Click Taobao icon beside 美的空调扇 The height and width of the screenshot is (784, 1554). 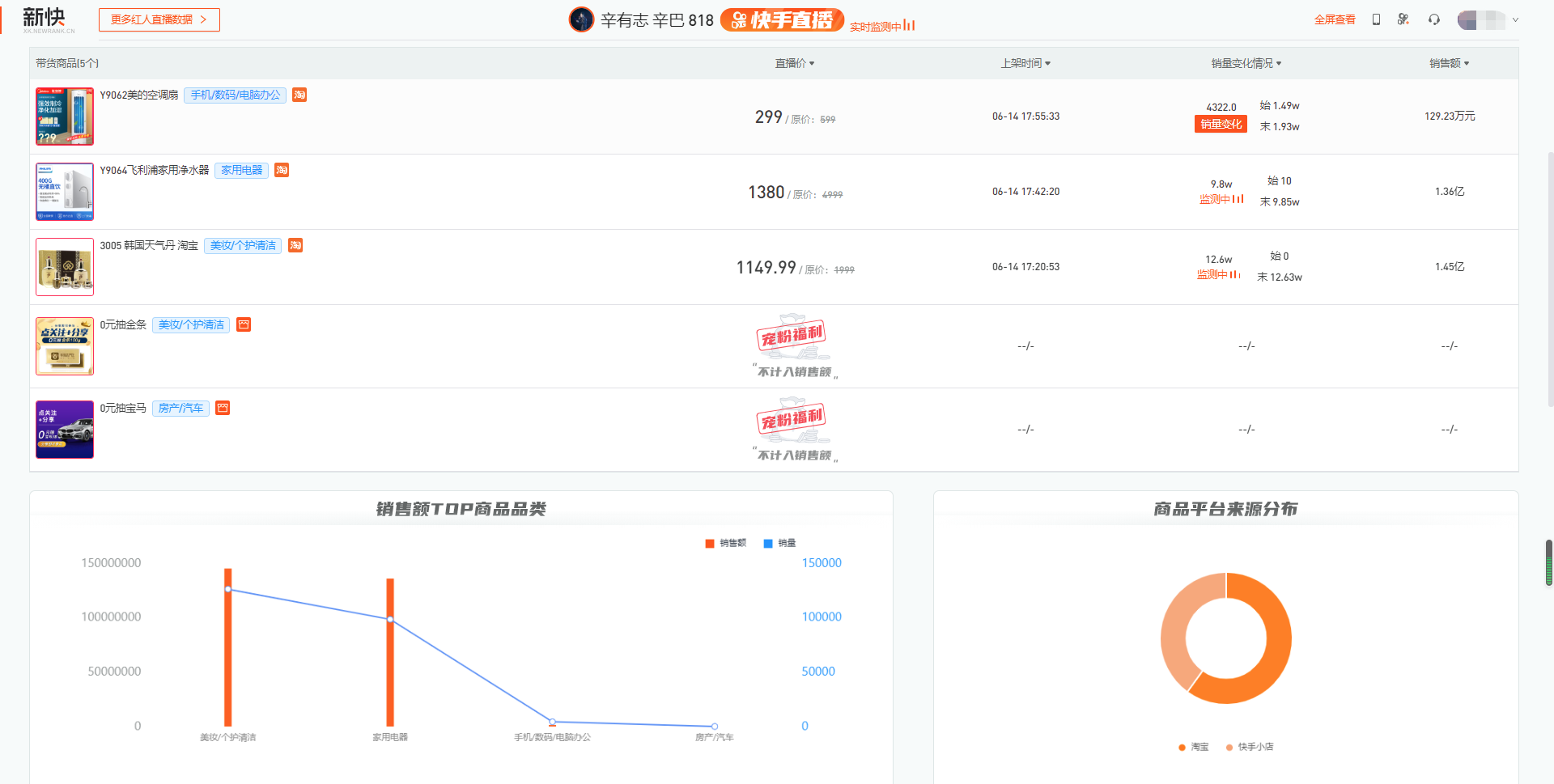pos(299,95)
